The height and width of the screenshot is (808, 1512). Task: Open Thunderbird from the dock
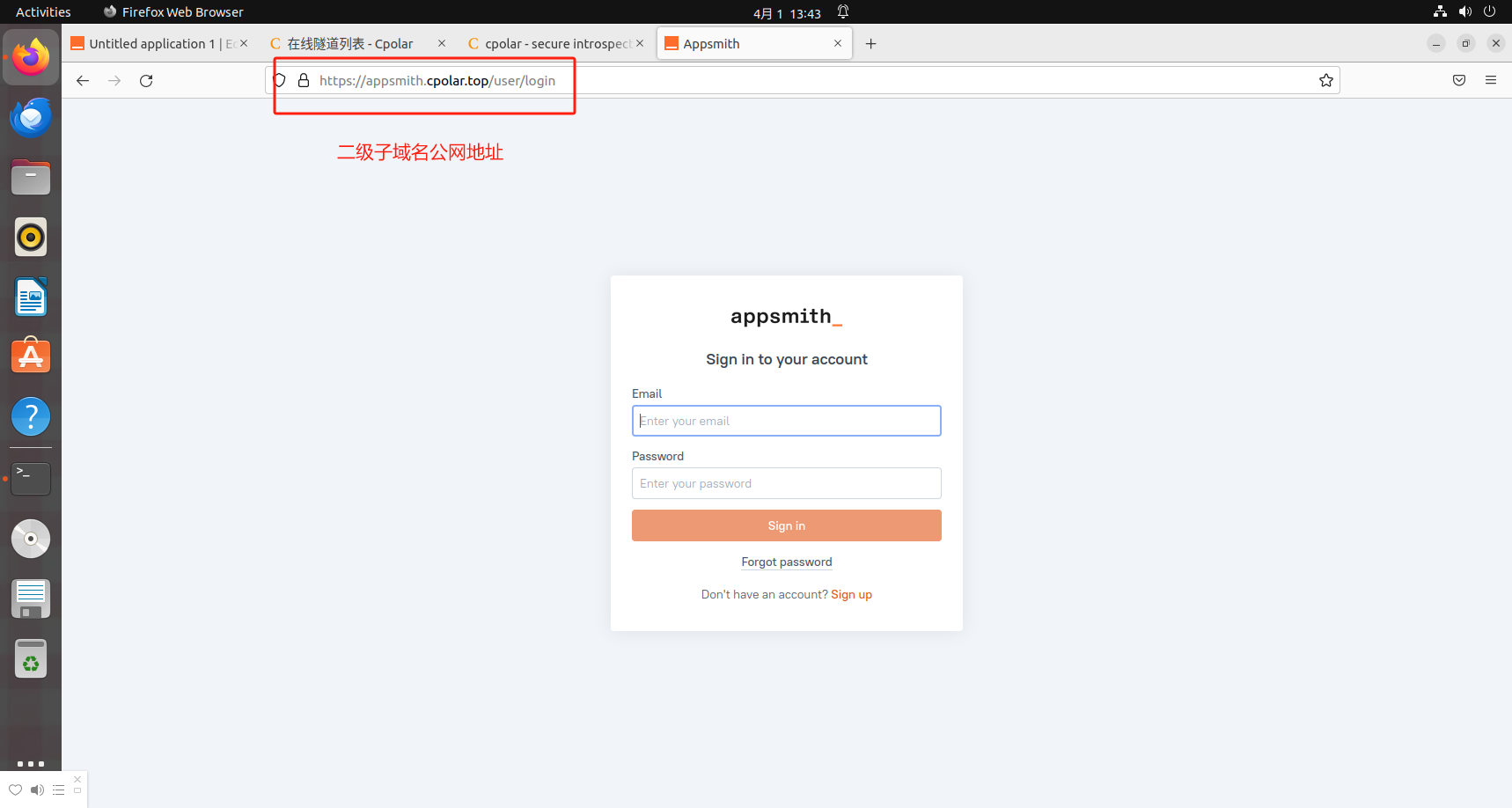(31, 117)
